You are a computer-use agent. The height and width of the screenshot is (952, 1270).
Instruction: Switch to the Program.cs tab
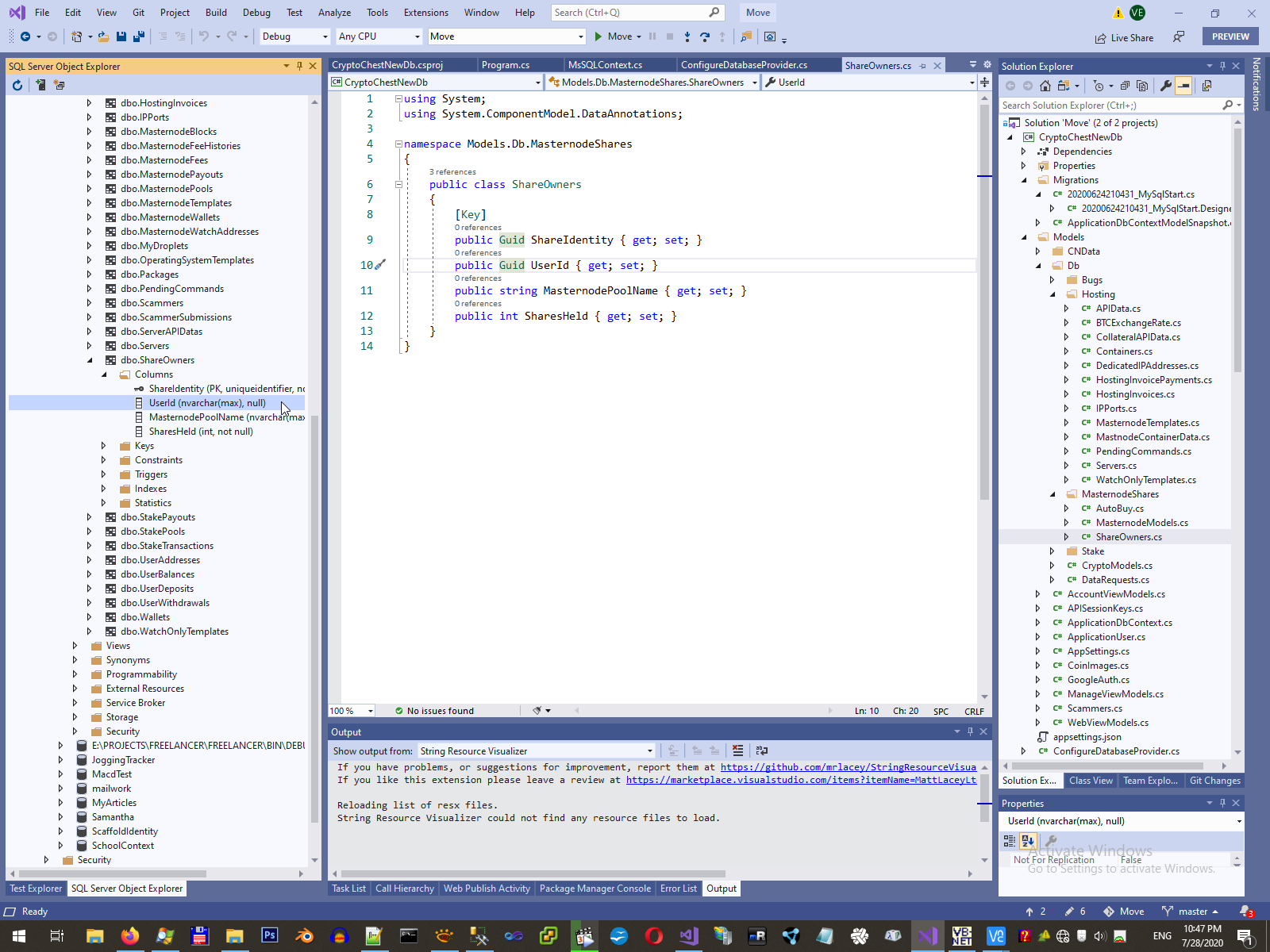point(505,65)
